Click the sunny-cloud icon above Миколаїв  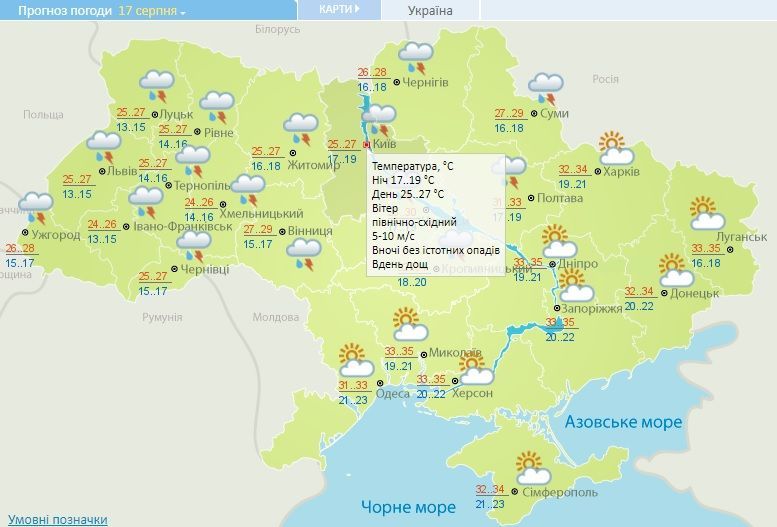(x=410, y=324)
